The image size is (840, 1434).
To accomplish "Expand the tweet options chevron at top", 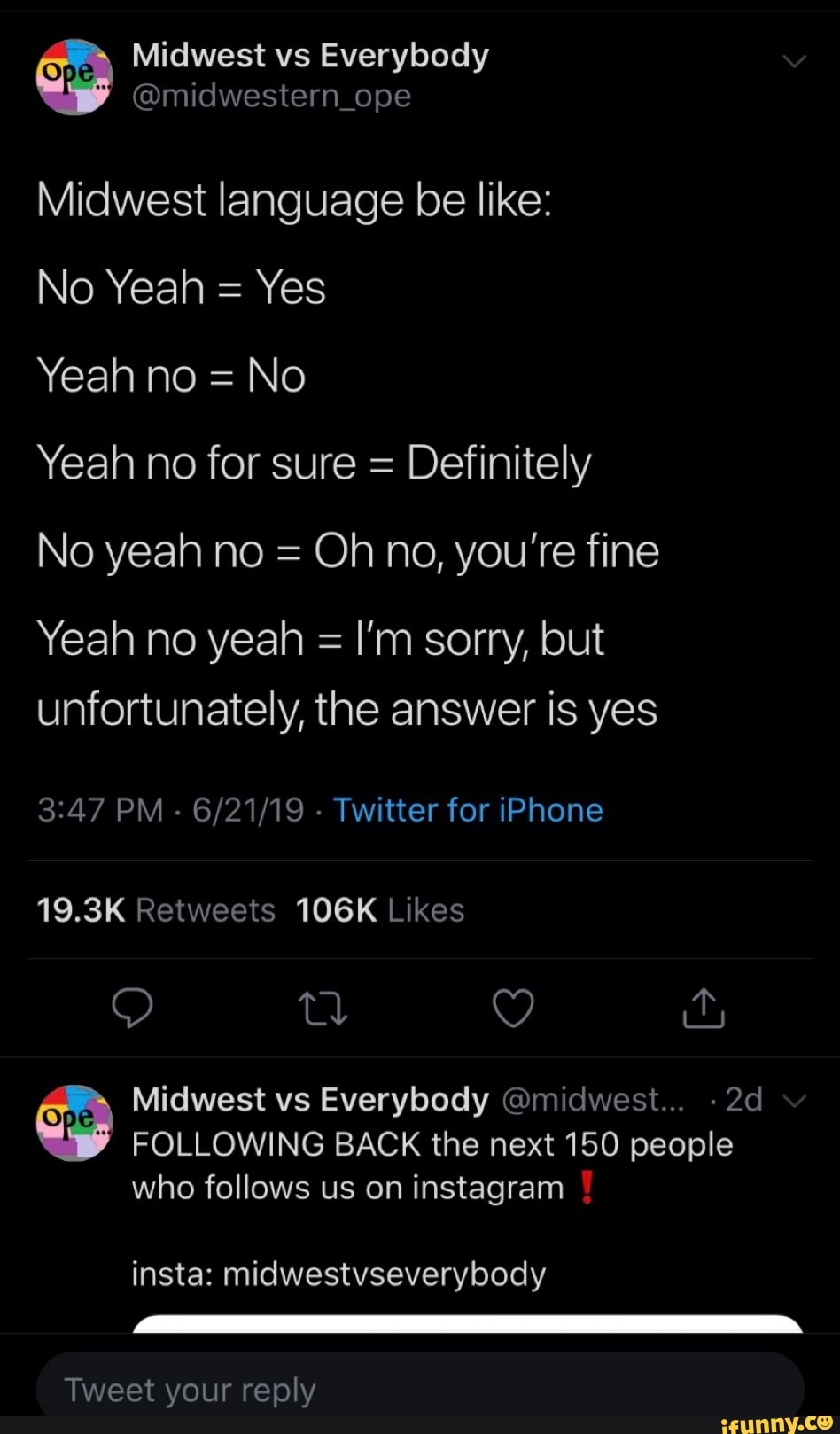I will [x=795, y=60].
